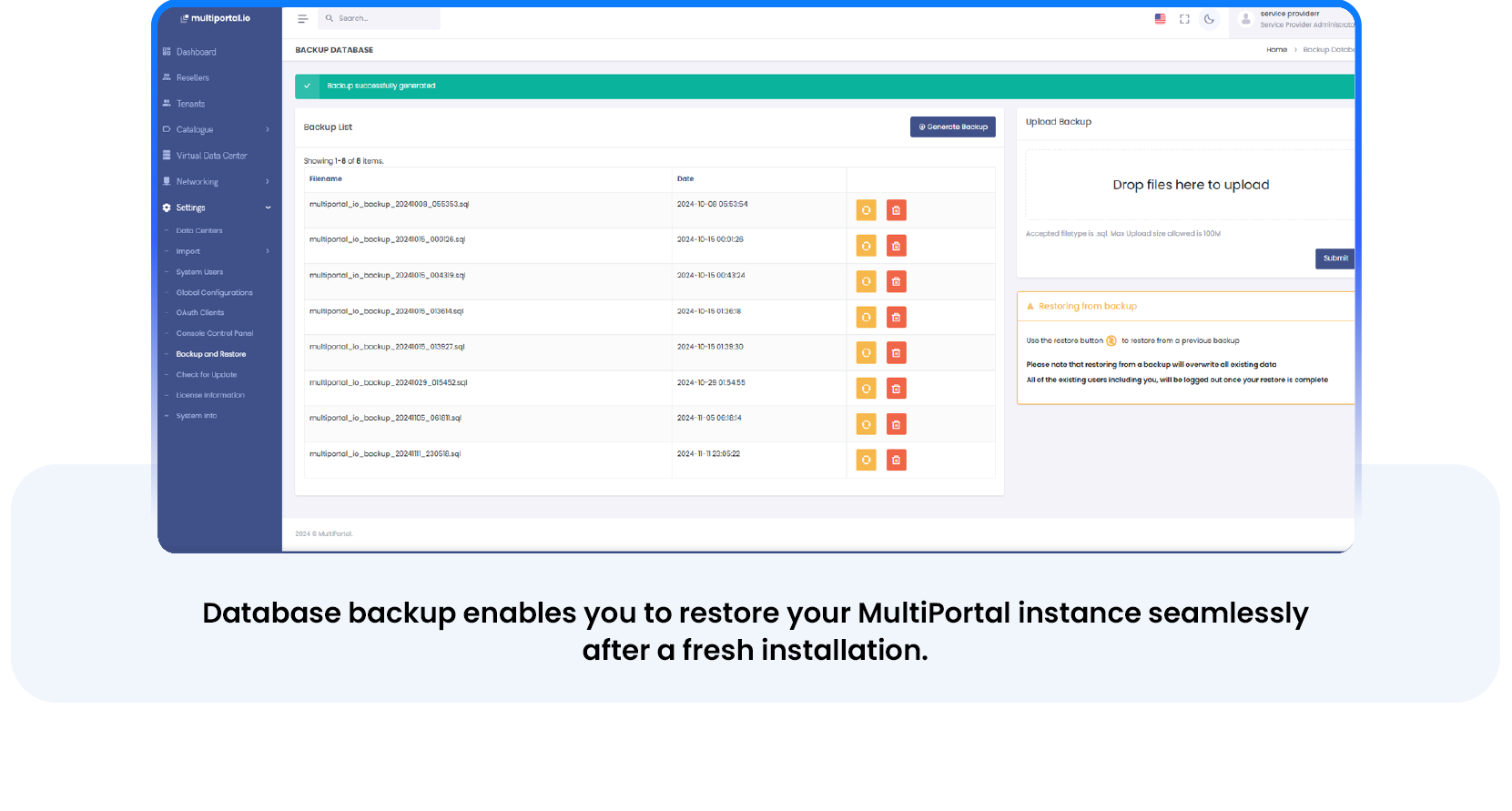Viewport: 1512px width, 811px height.
Task: Open the US flag language selector
Action: [1160, 18]
